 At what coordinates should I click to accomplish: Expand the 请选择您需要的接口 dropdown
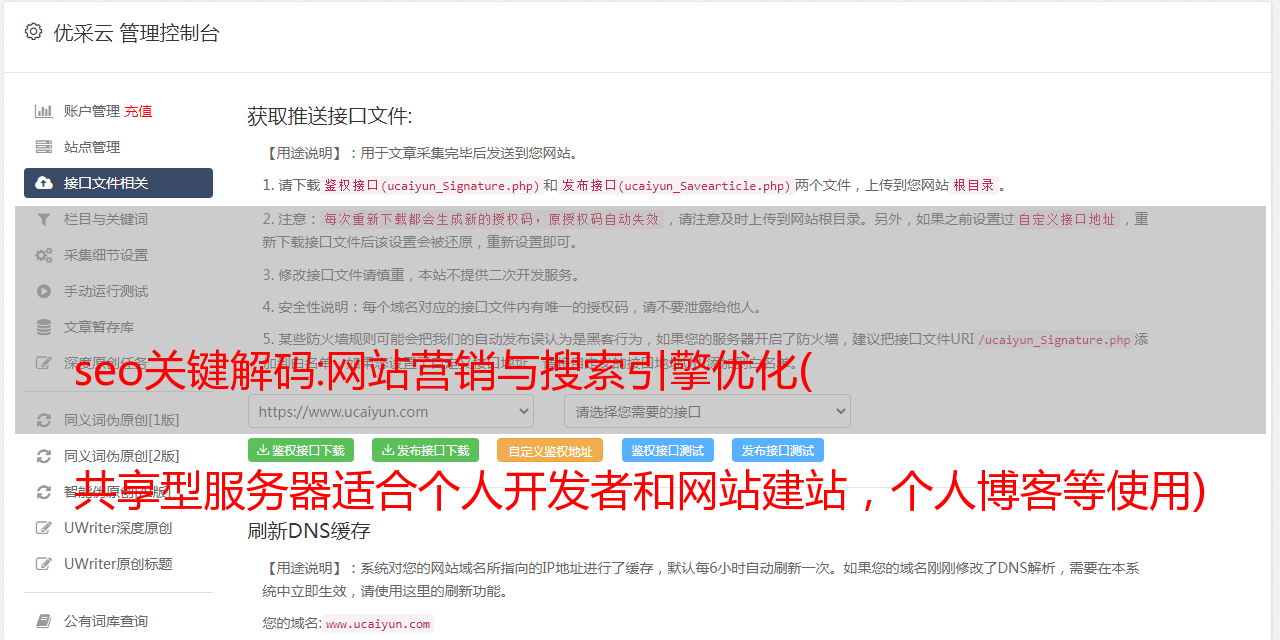point(708,411)
